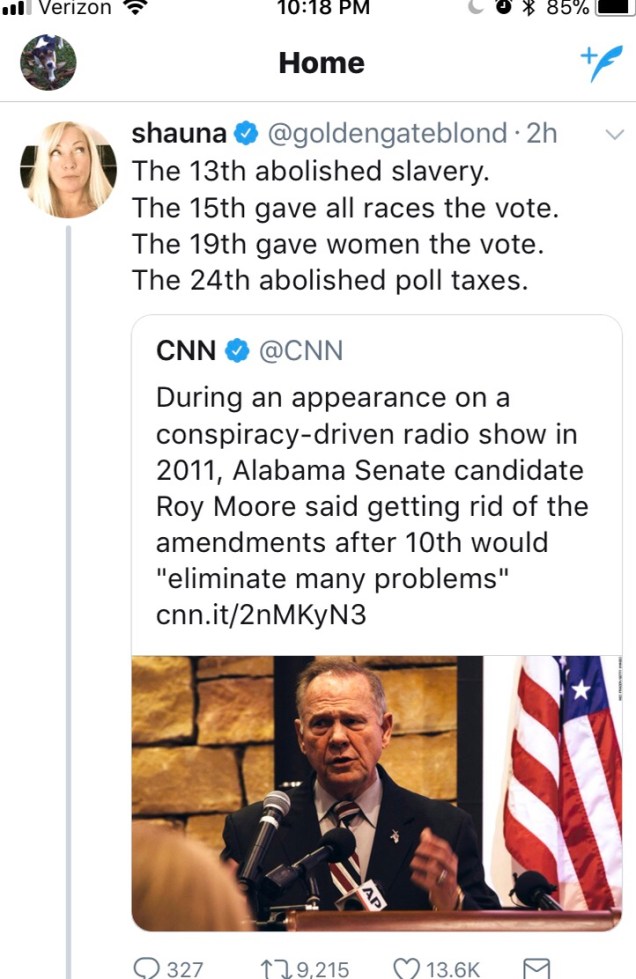The image size is (636, 979).
Task: Expand the tweet options chevron
Action: click(x=614, y=135)
